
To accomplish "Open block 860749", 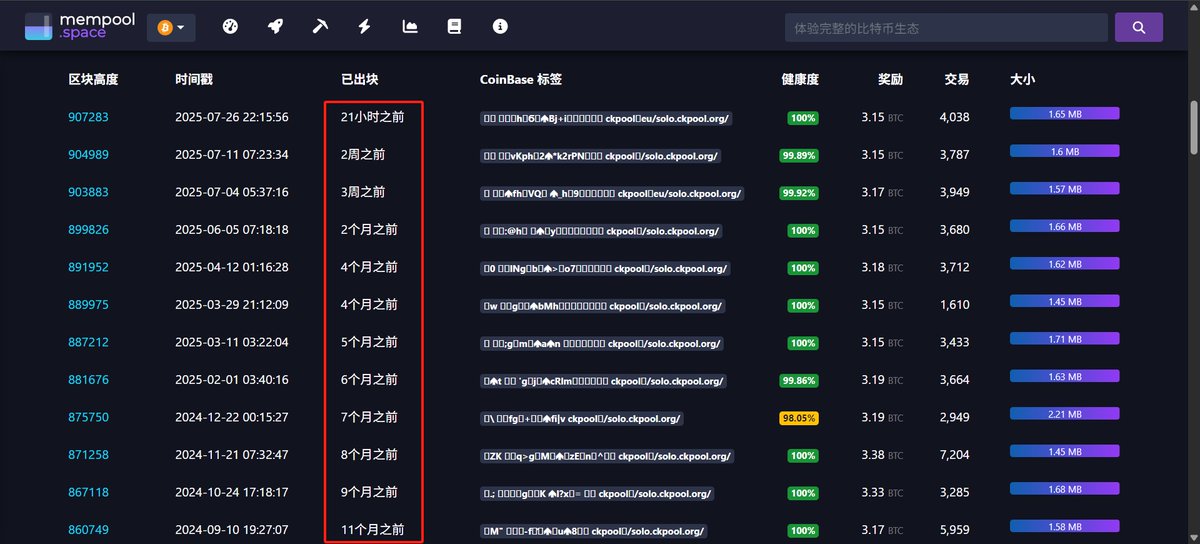I will point(88,530).
